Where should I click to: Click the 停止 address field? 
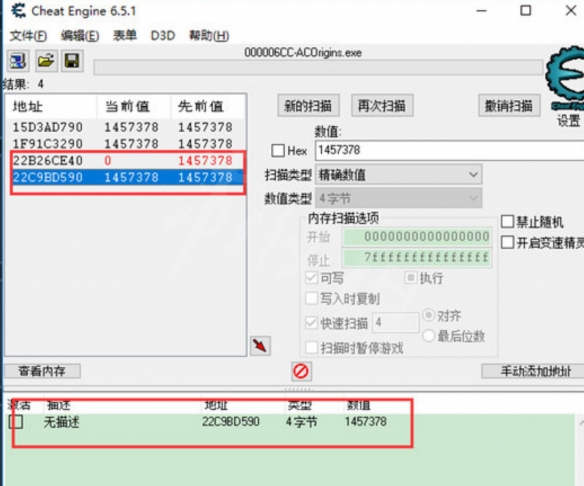tap(417, 258)
